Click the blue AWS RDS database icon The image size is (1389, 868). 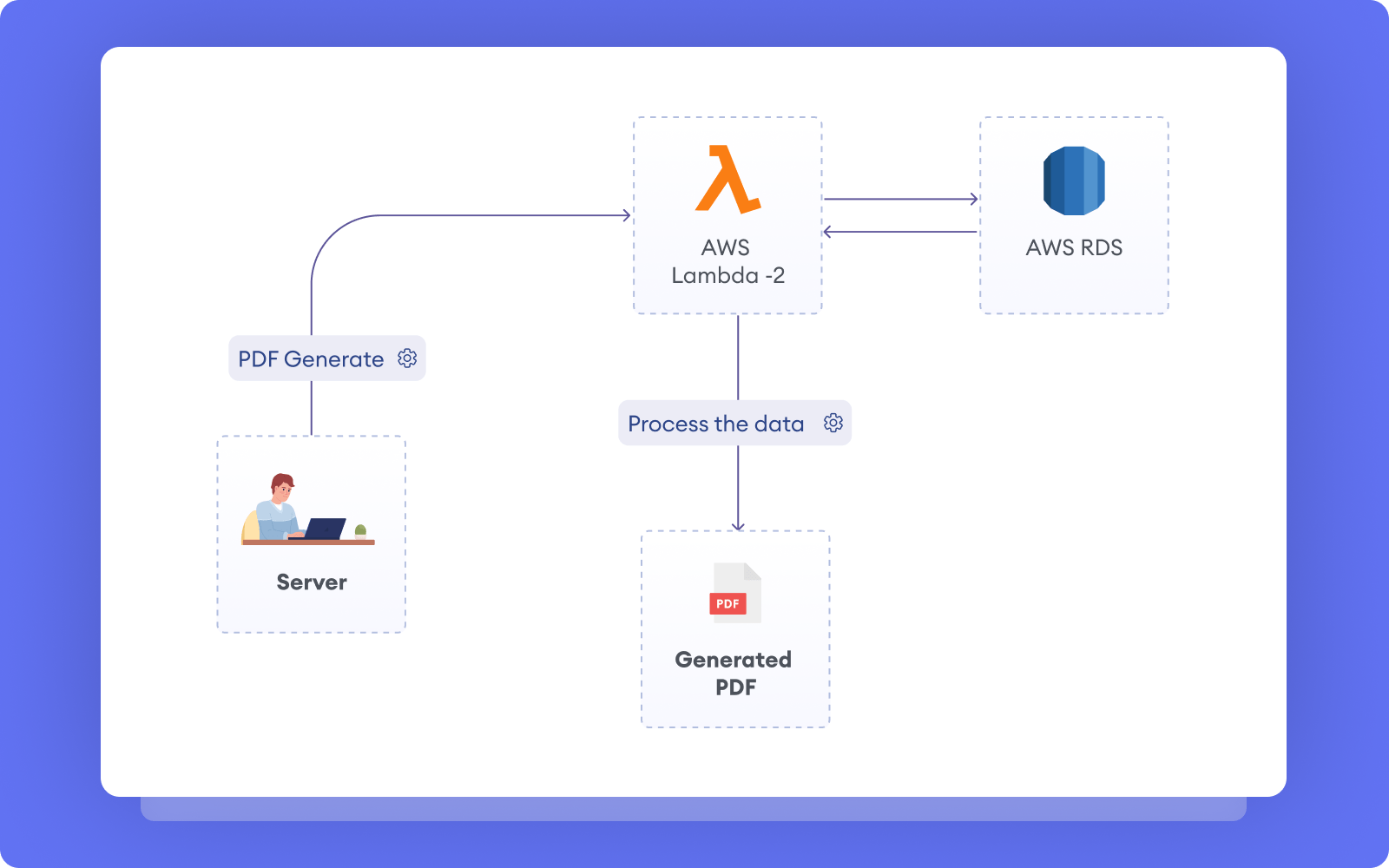(1074, 181)
